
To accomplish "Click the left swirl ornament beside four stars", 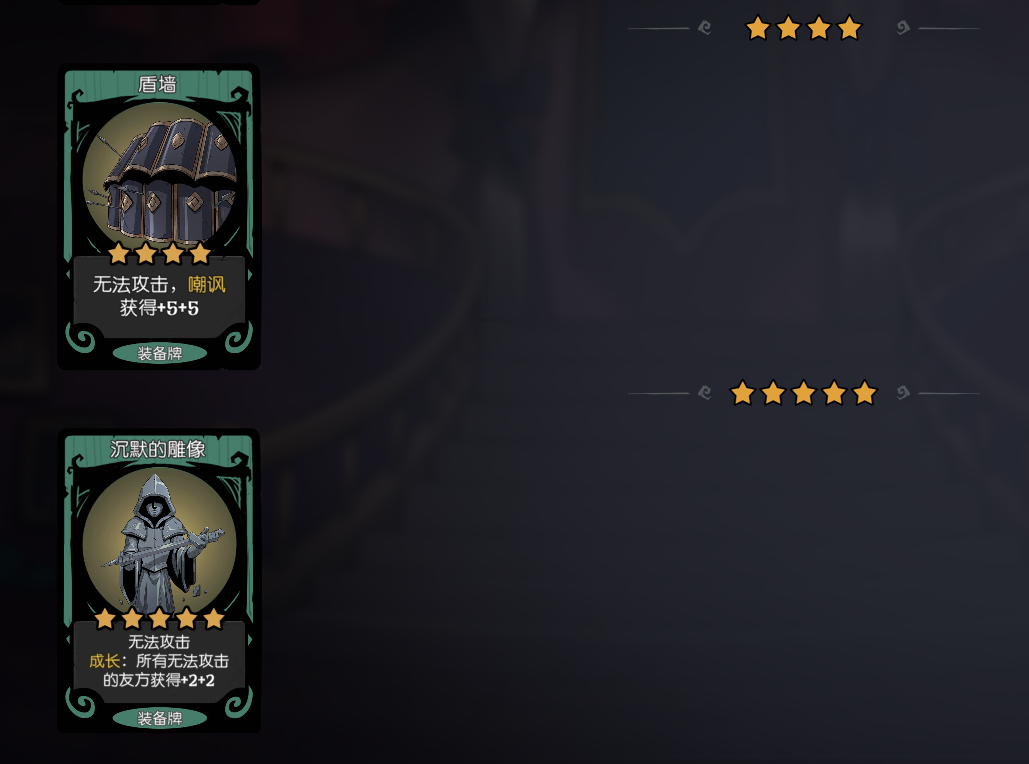I will (x=705, y=28).
